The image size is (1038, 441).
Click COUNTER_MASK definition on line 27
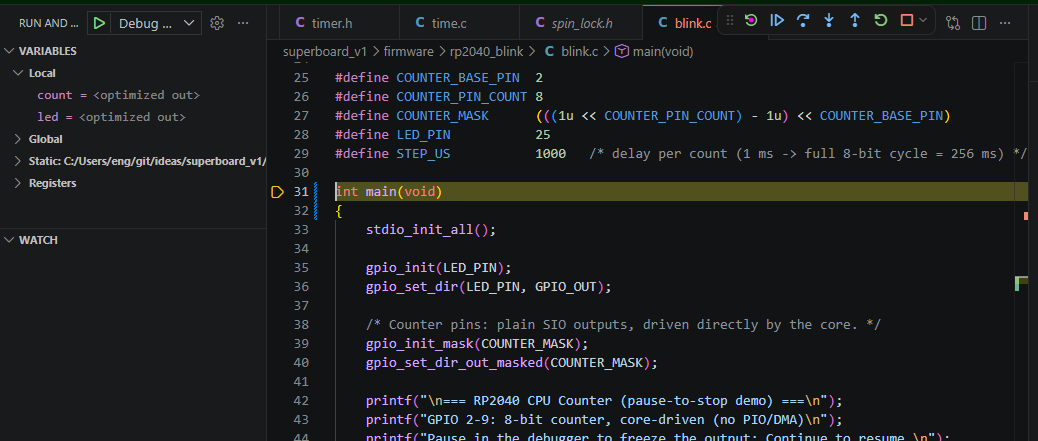point(443,116)
